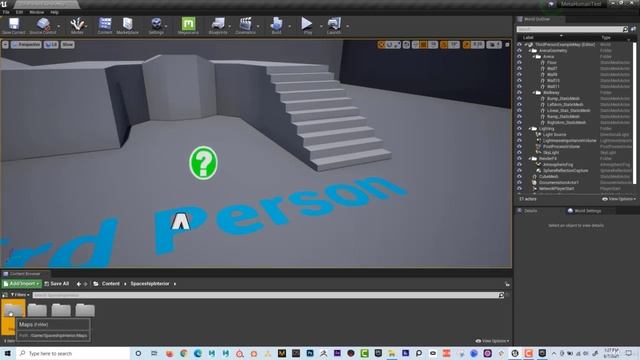This screenshot has height=360, width=640.
Task: Click Save All in Content Browser
Action: pyautogui.click(x=56, y=284)
